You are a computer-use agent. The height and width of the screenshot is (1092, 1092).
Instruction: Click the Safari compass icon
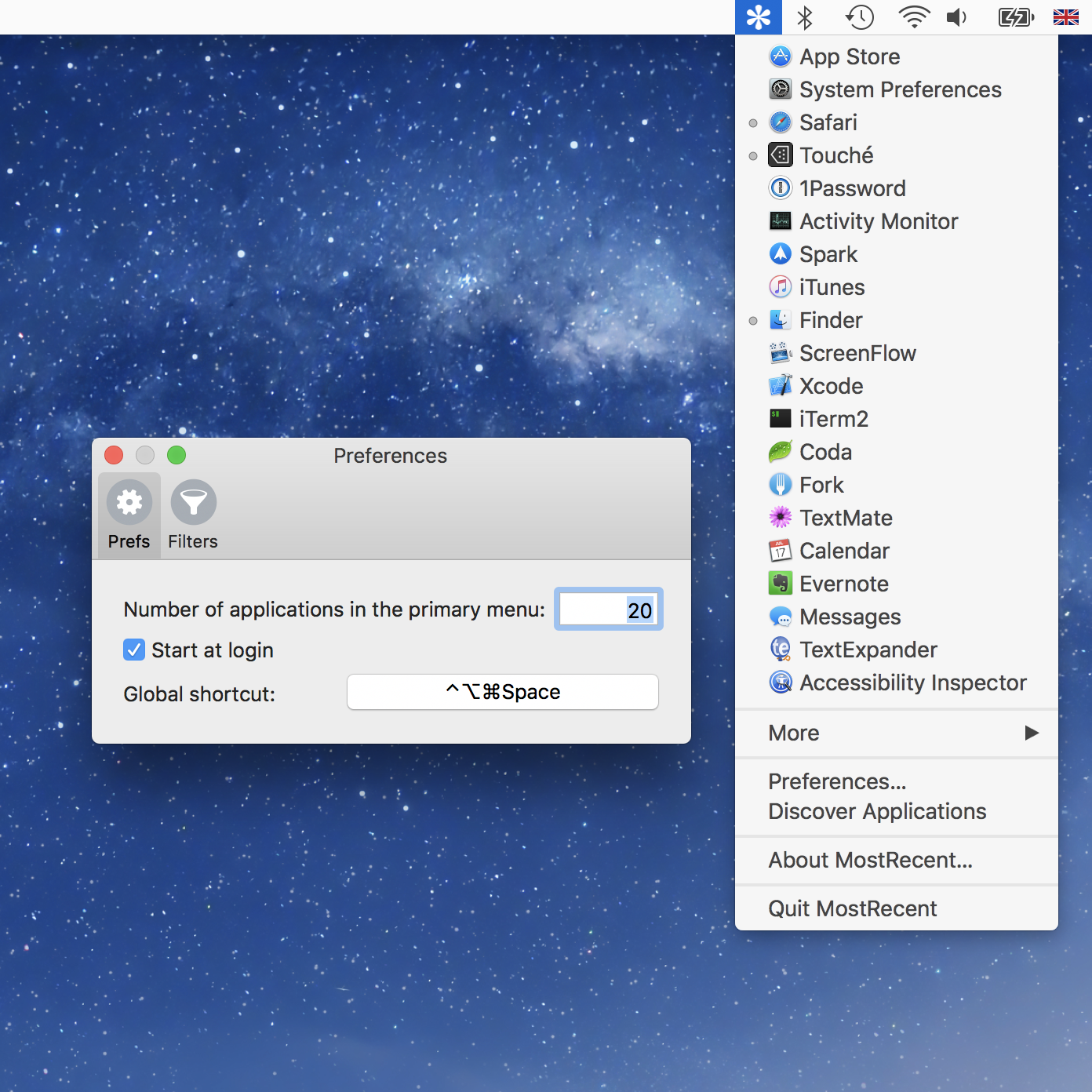tap(781, 122)
